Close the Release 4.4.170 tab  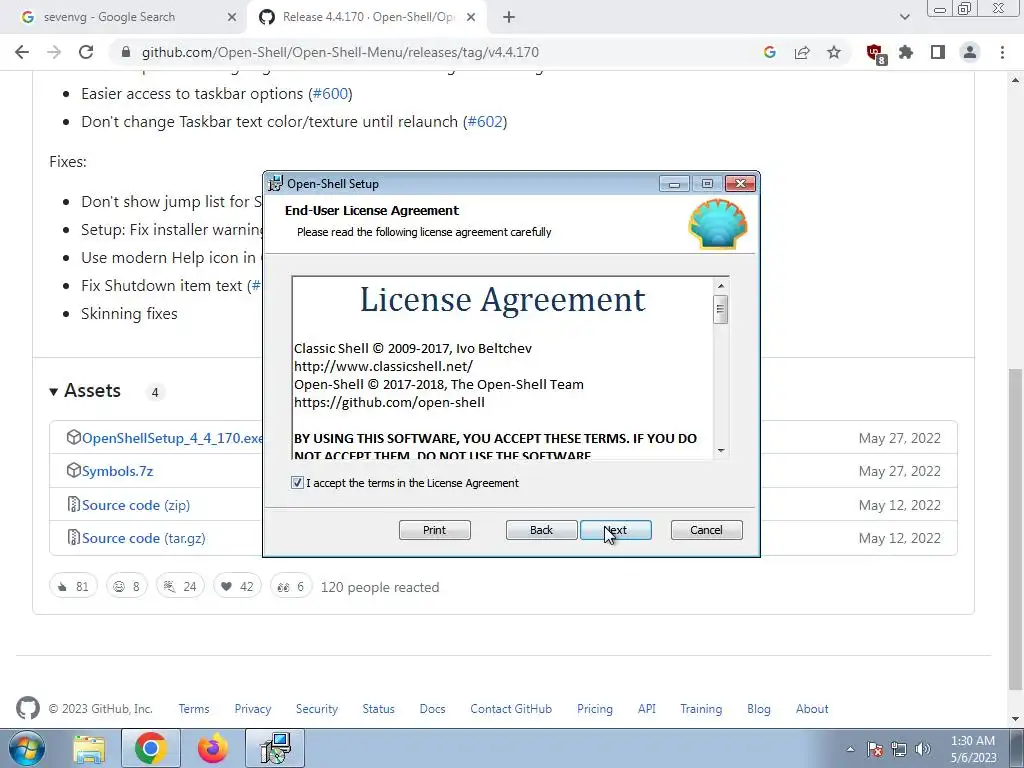click(x=471, y=18)
